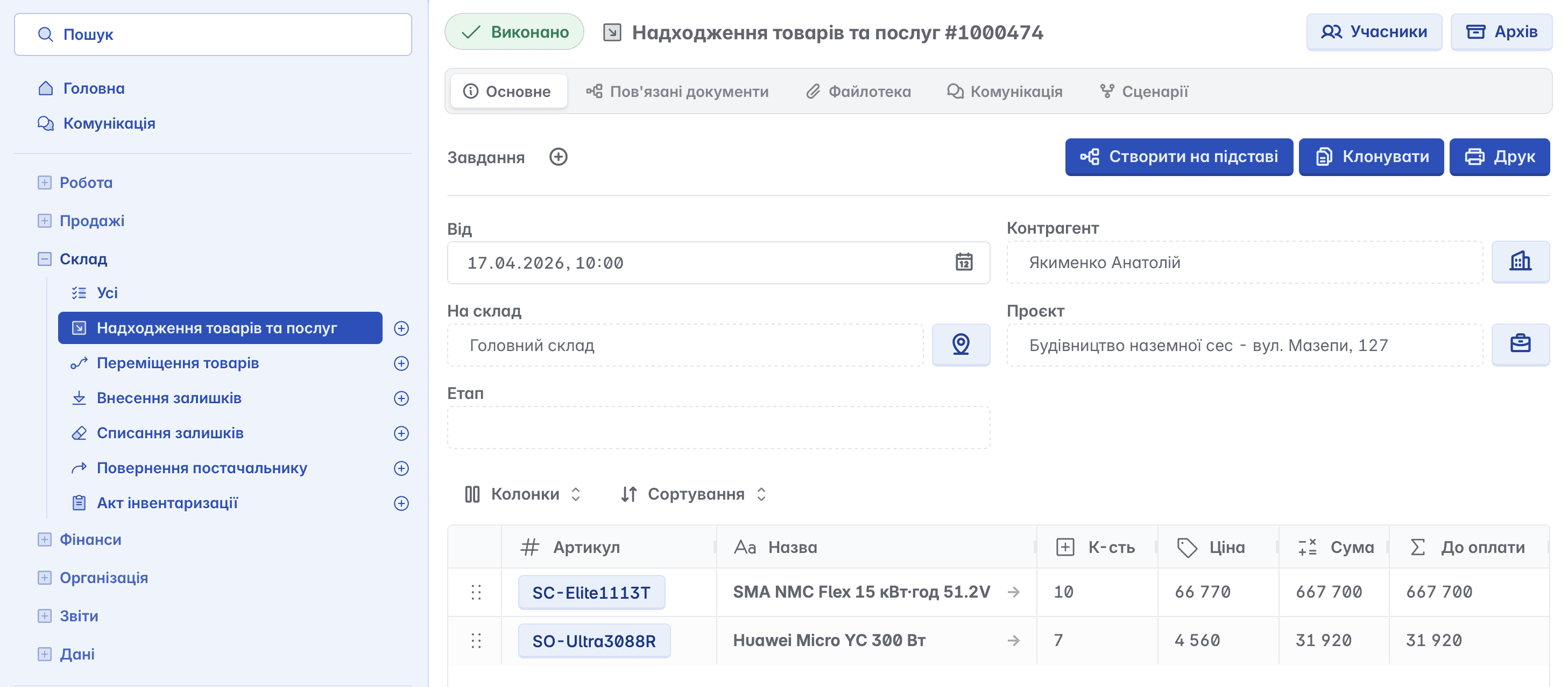Switch to the Файлотека tab
This screenshot has height=687, width=1568.
click(859, 92)
